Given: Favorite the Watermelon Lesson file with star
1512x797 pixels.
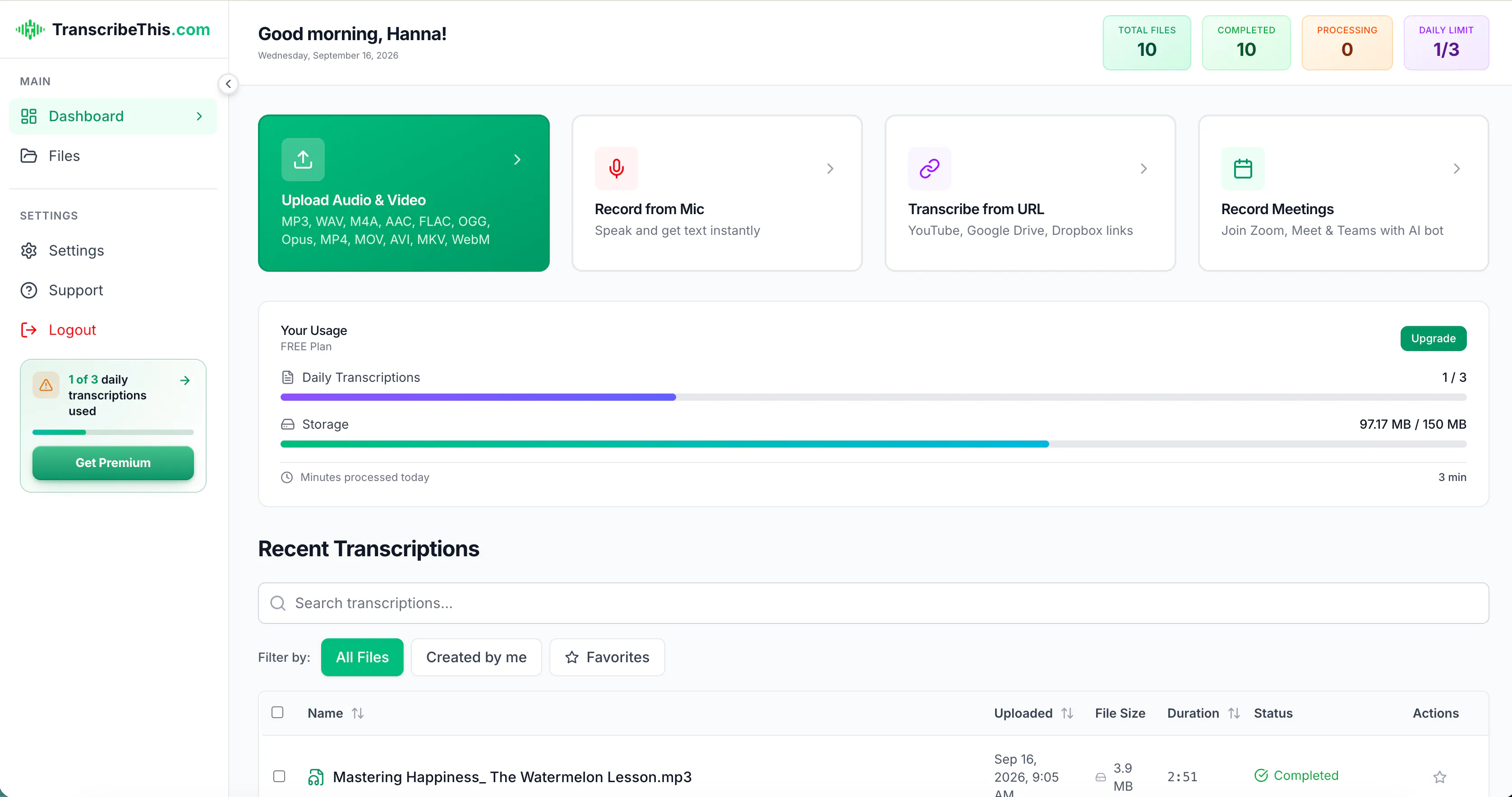Looking at the screenshot, I should (x=1439, y=777).
